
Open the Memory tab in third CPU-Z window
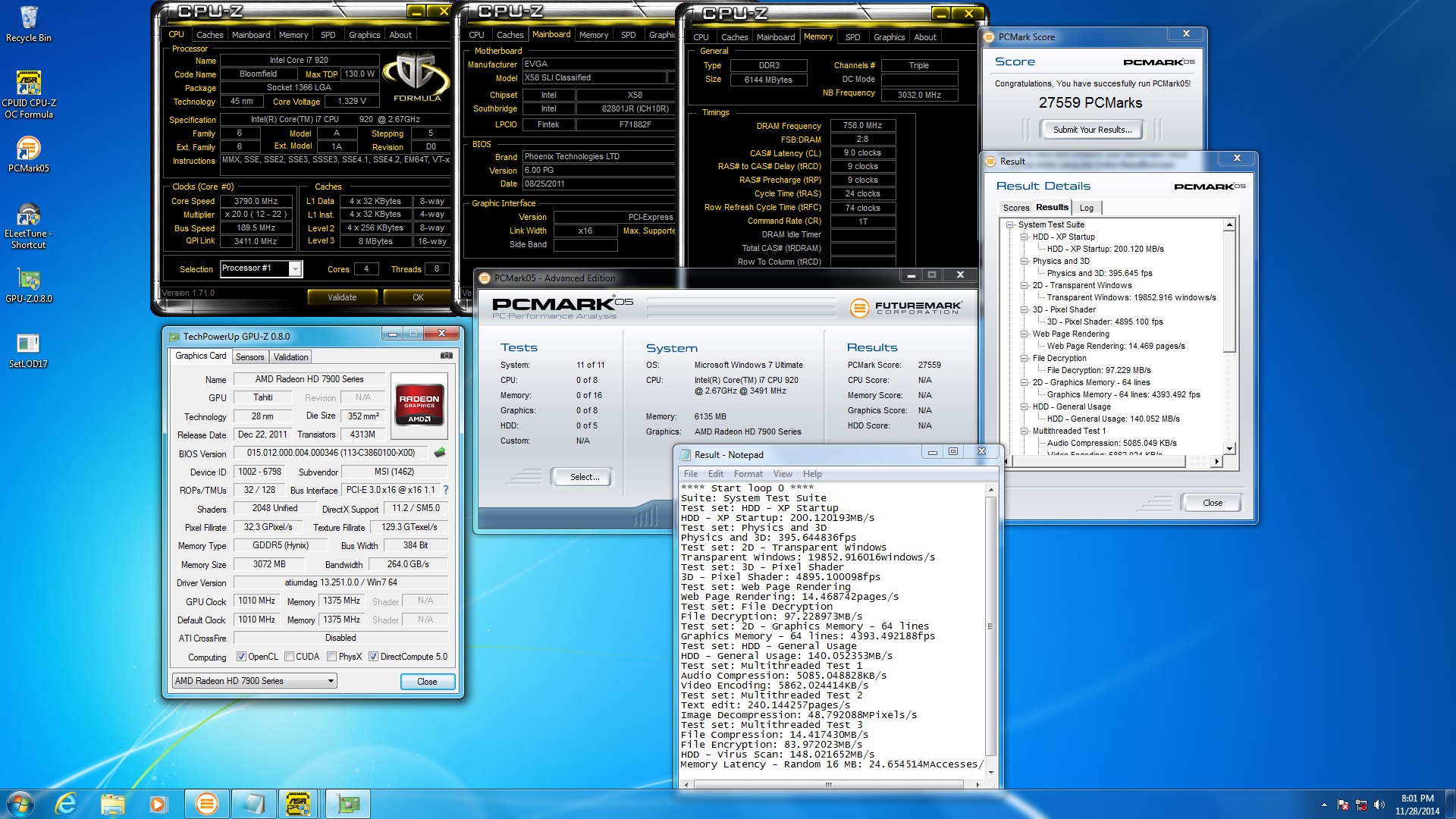818,36
